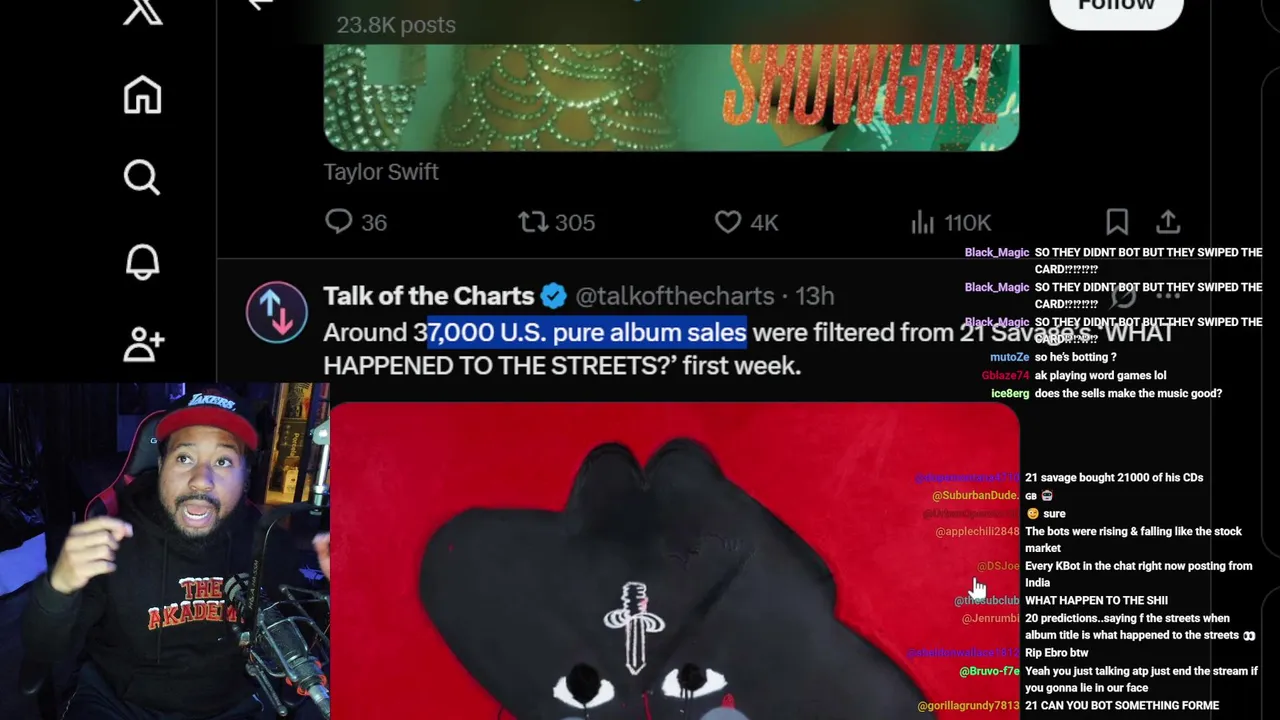
Task: Click the Taylor Swift caption text
Action: (381, 172)
